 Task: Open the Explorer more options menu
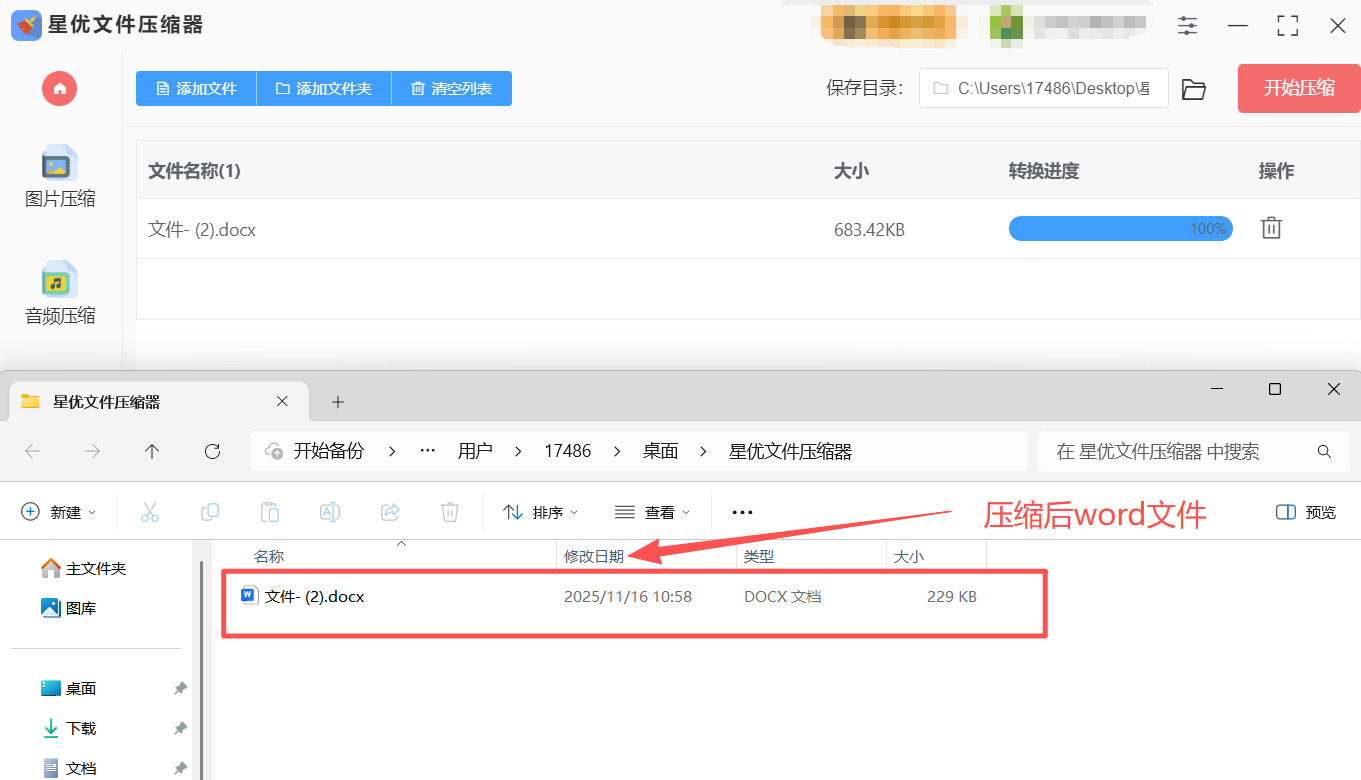click(742, 512)
